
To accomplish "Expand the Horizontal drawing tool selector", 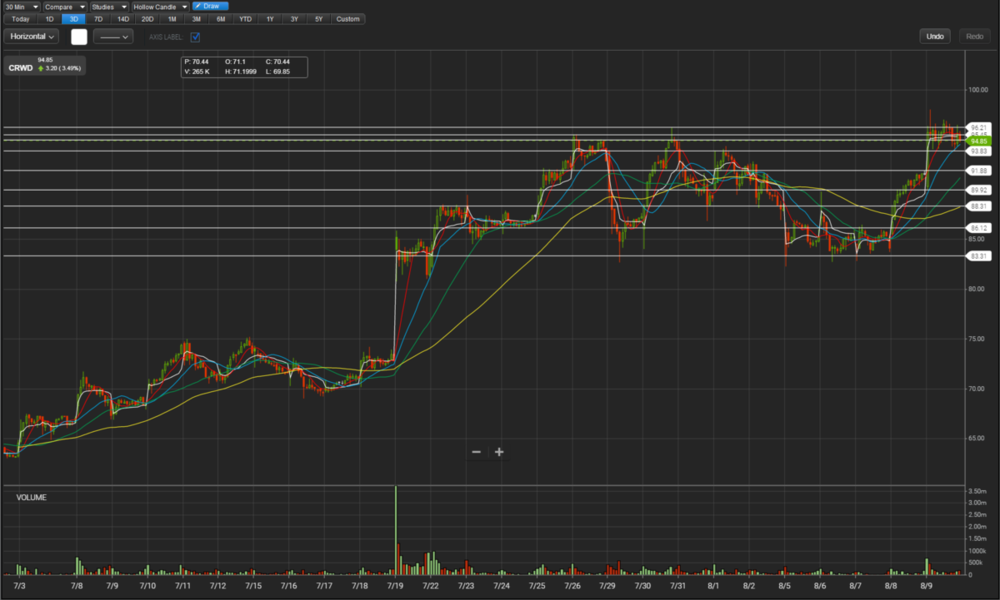I will (32, 37).
